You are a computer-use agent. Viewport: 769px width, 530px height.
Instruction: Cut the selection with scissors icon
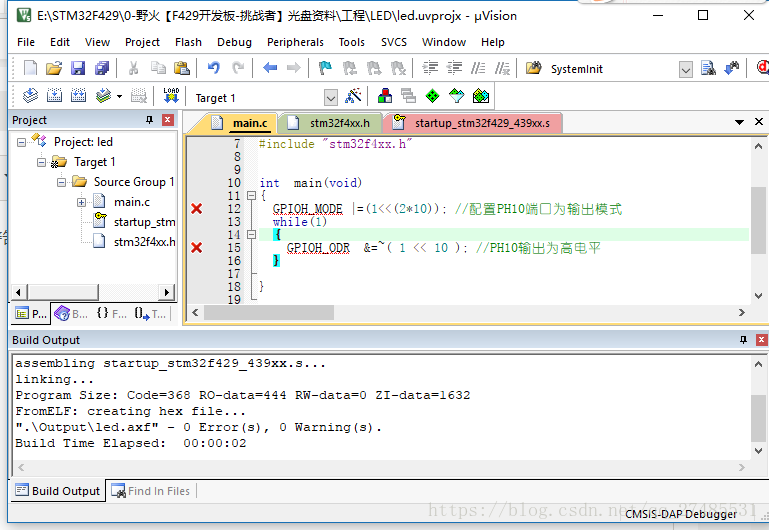(133, 68)
